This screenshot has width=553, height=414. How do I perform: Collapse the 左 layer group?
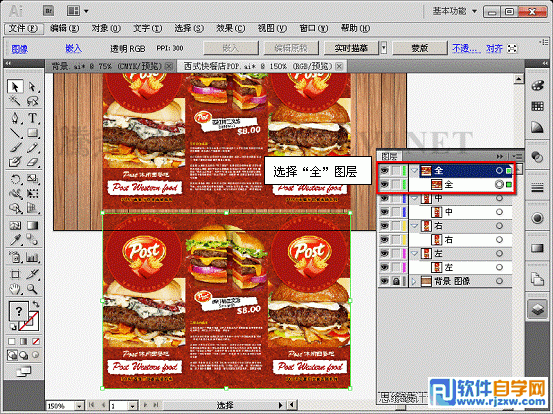tap(414, 254)
